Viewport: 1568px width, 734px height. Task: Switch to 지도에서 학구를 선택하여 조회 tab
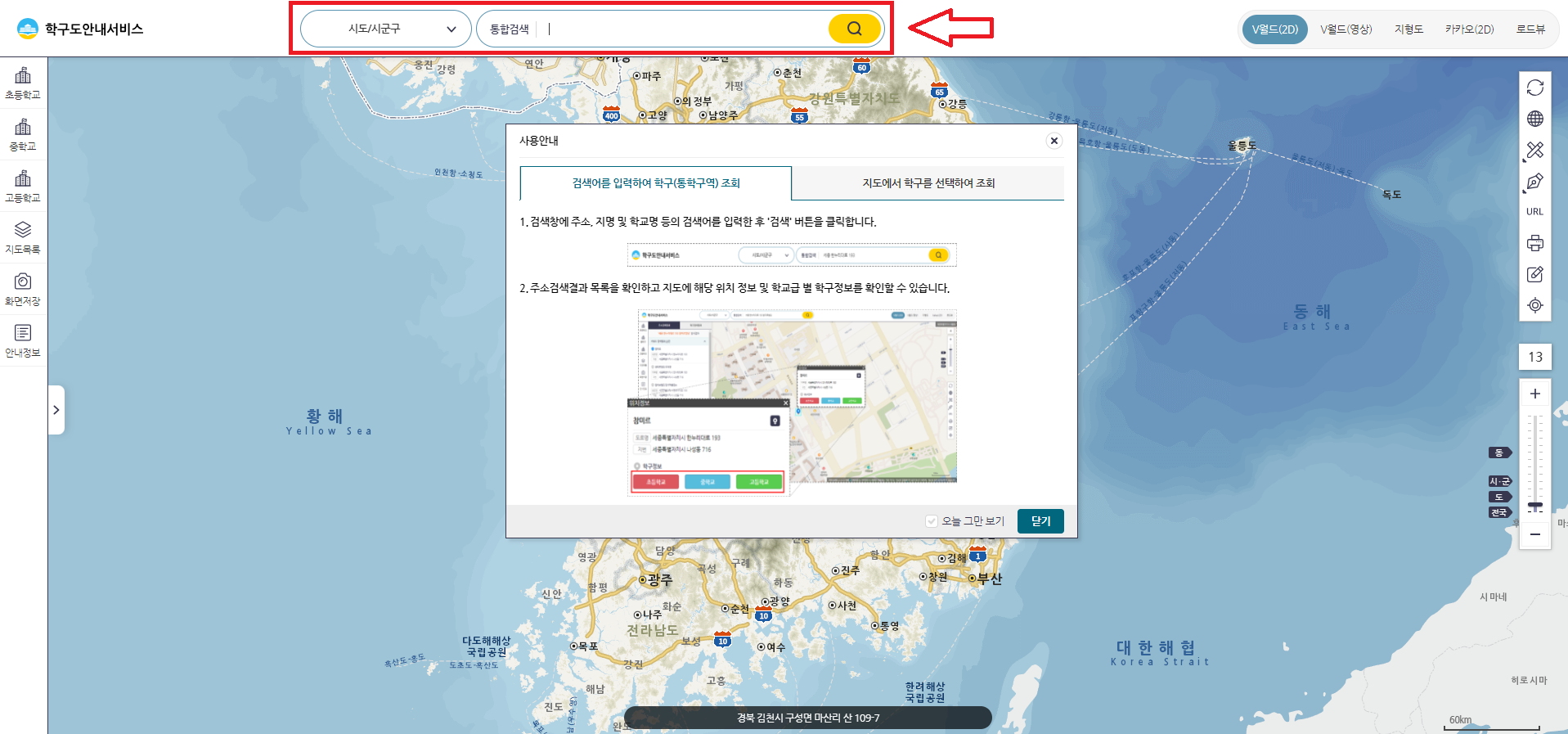pyautogui.click(x=928, y=183)
